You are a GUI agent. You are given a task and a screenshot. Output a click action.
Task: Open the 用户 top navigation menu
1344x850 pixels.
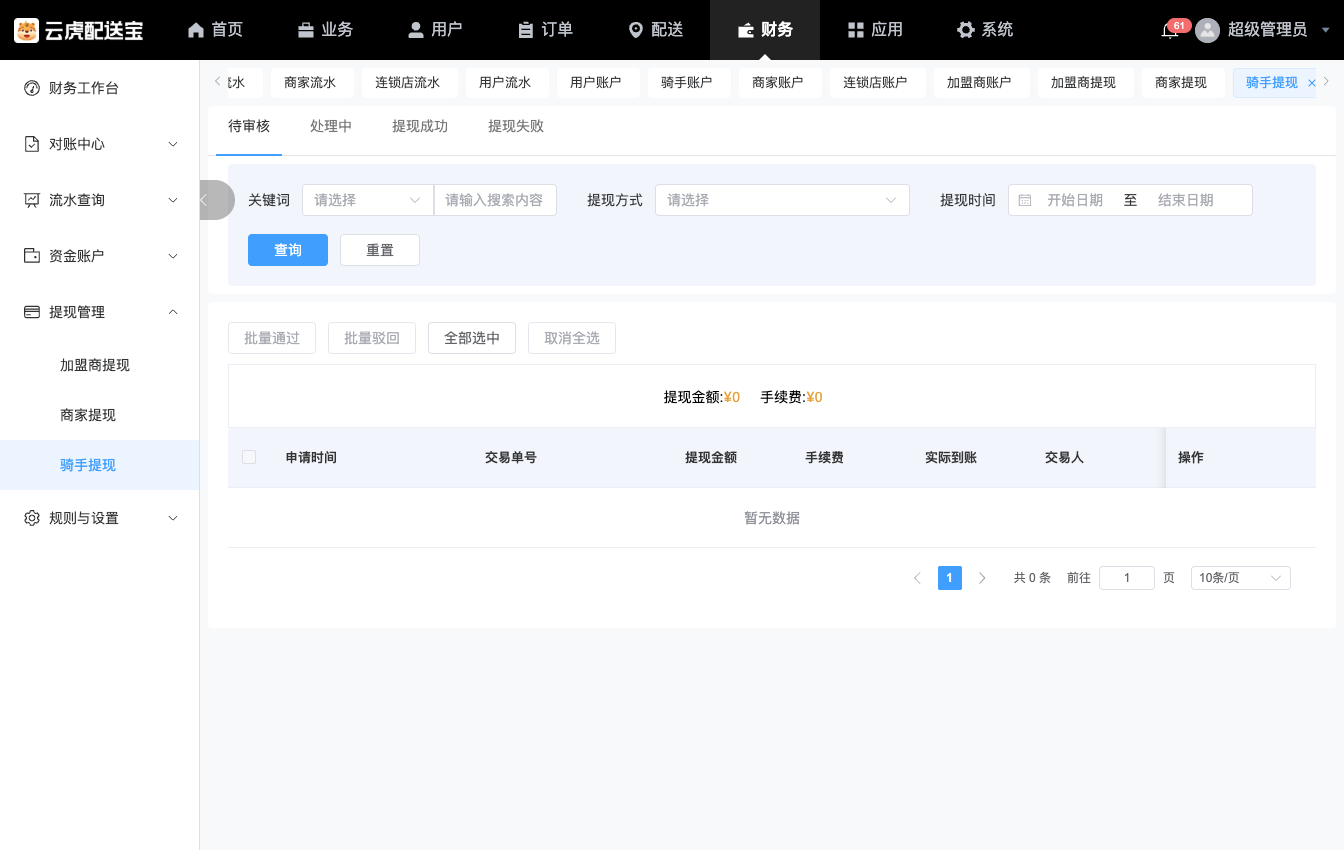[435, 30]
